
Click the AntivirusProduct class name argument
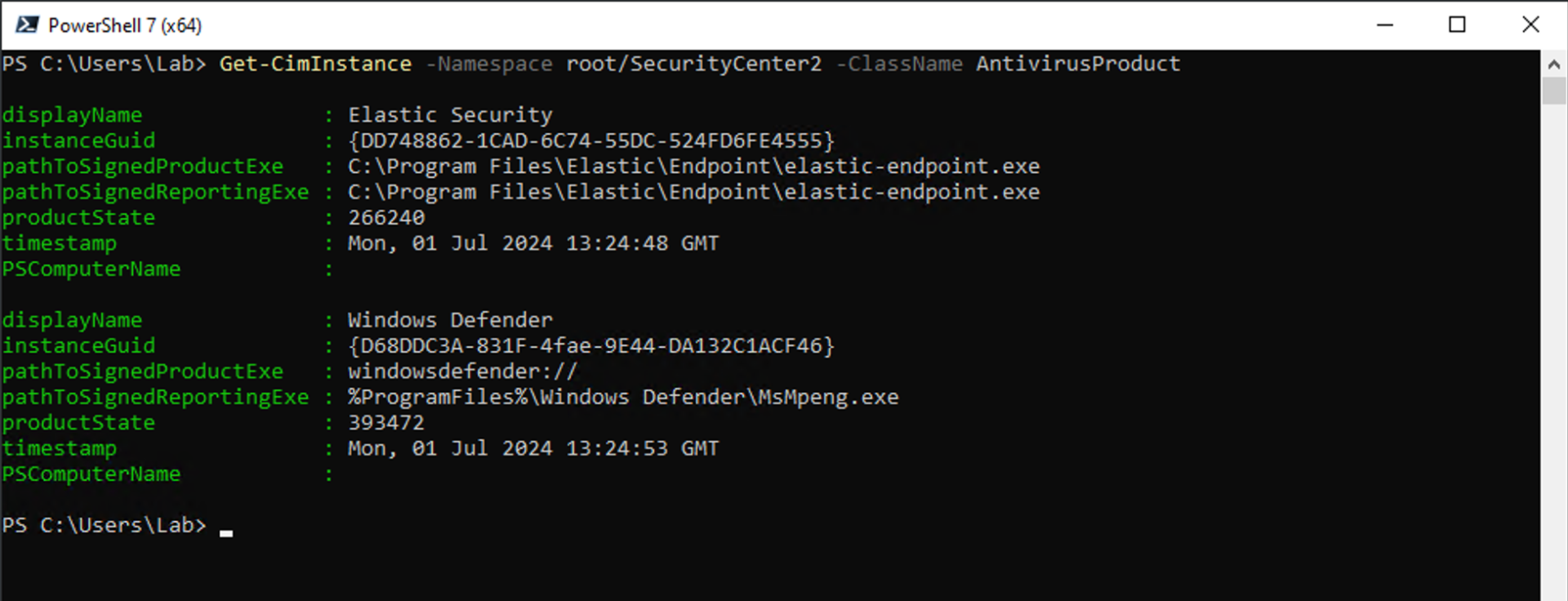[1078, 64]
